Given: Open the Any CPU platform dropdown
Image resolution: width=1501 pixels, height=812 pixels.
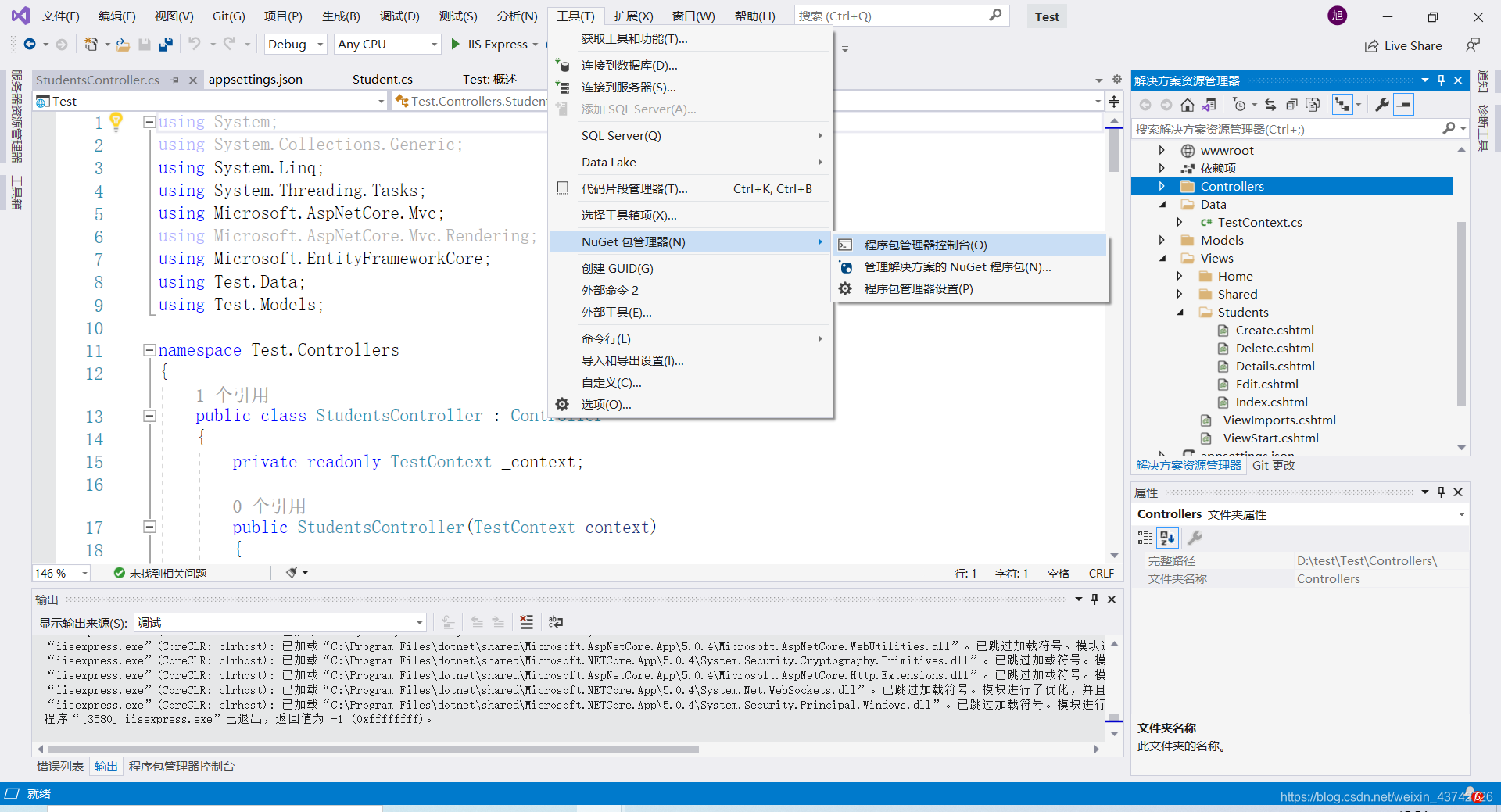Looking at the screenshot, I should (x=388, y=45).
